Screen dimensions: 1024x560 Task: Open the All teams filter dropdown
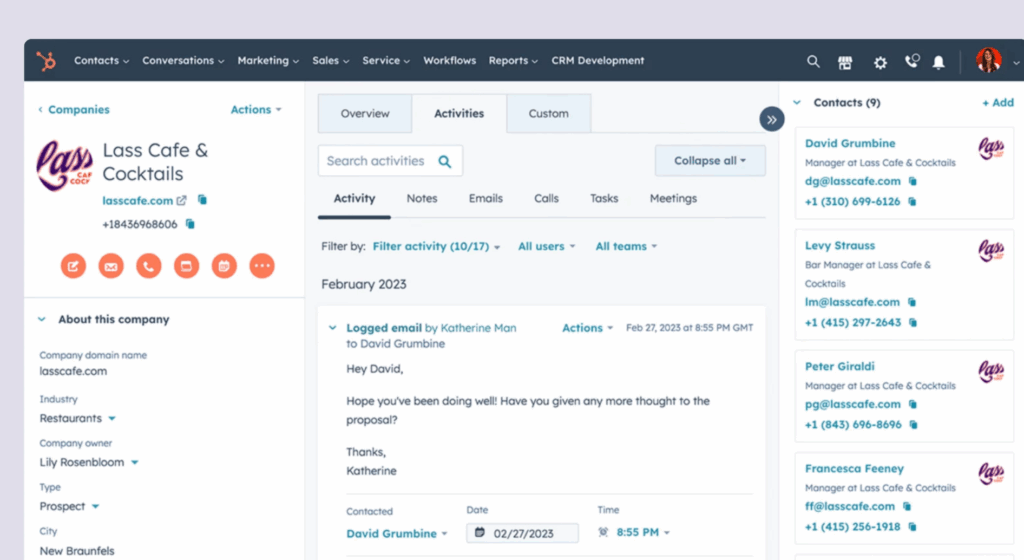626,247
